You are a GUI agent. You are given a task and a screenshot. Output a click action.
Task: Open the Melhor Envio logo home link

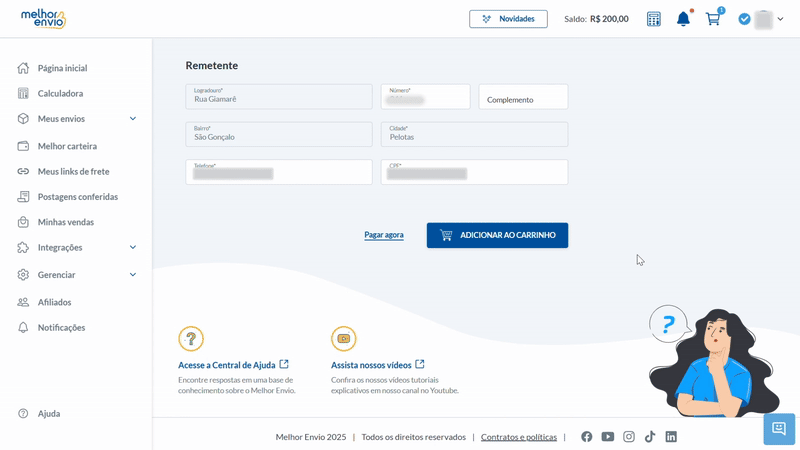tap(43, 19)
